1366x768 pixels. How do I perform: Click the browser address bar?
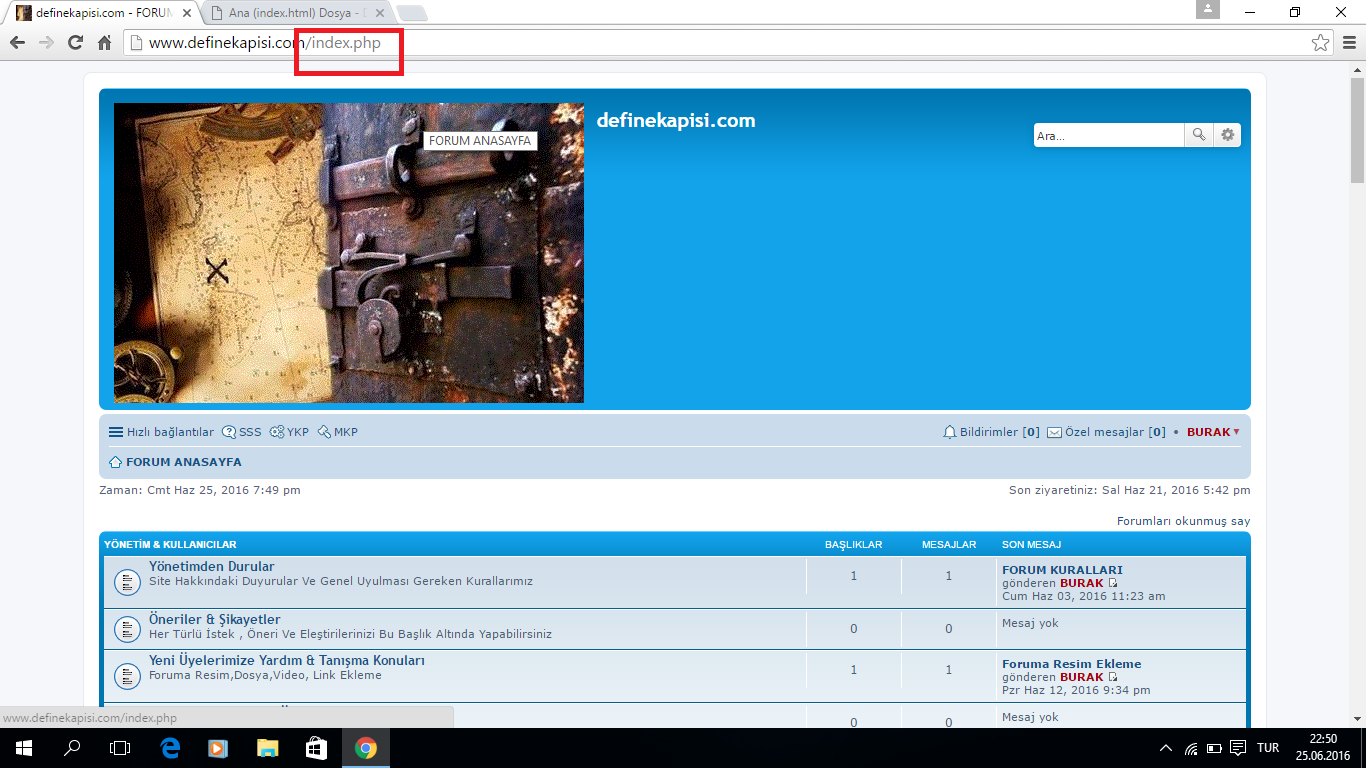tap(730, 43)
